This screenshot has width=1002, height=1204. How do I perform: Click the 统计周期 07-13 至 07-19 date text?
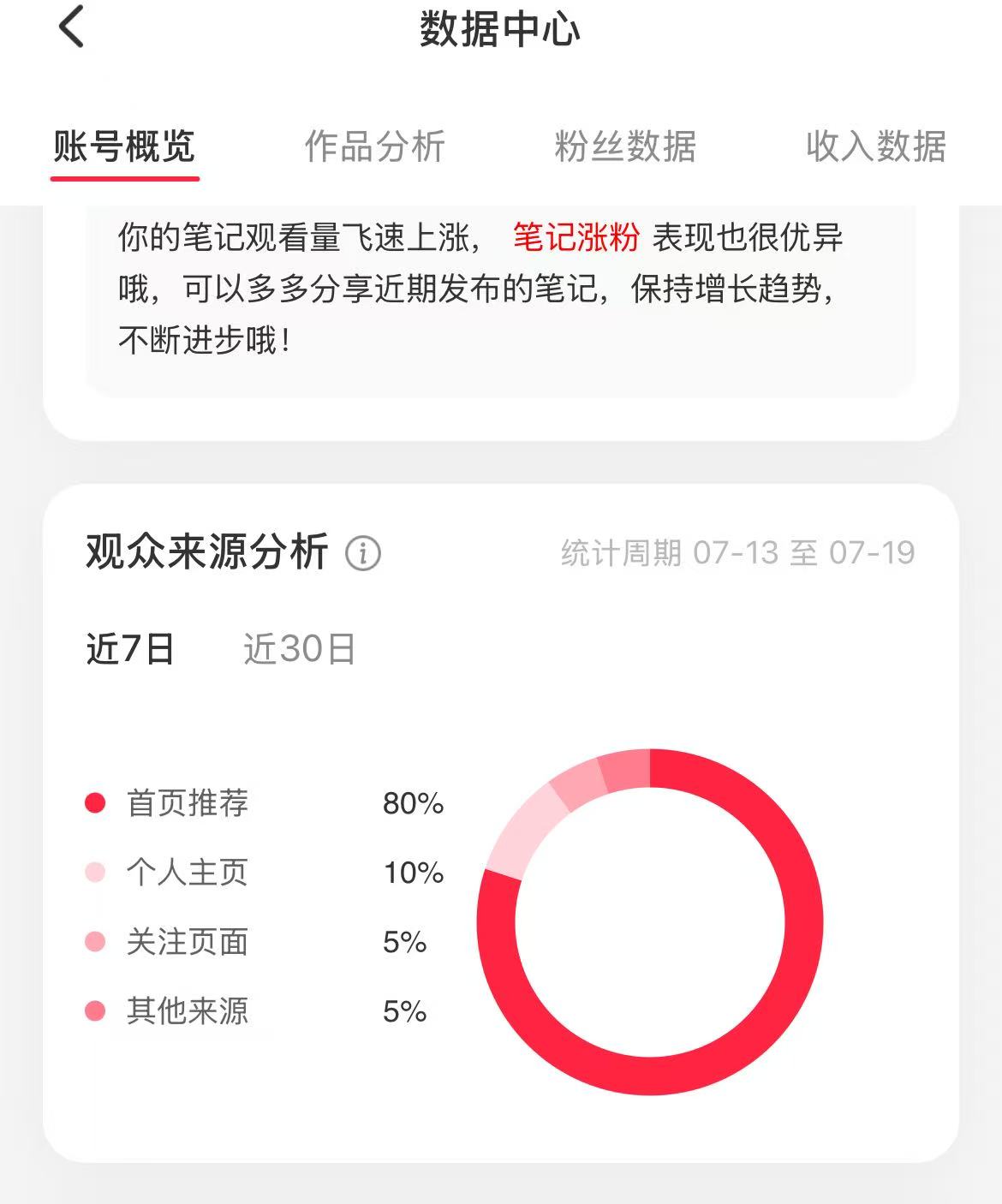[x=738, y=553]
